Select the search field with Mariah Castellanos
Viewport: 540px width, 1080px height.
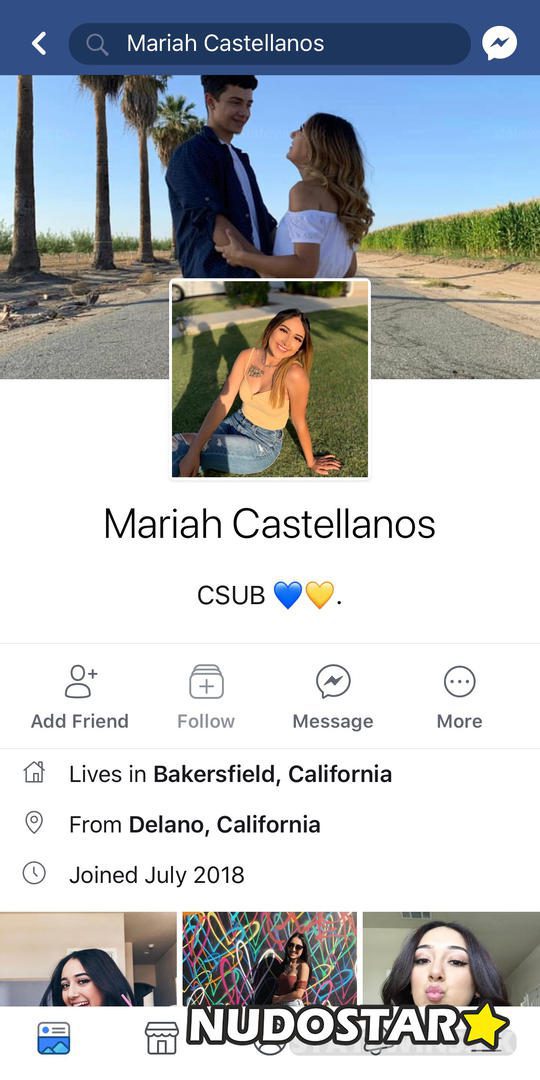(x=269, y=44)
